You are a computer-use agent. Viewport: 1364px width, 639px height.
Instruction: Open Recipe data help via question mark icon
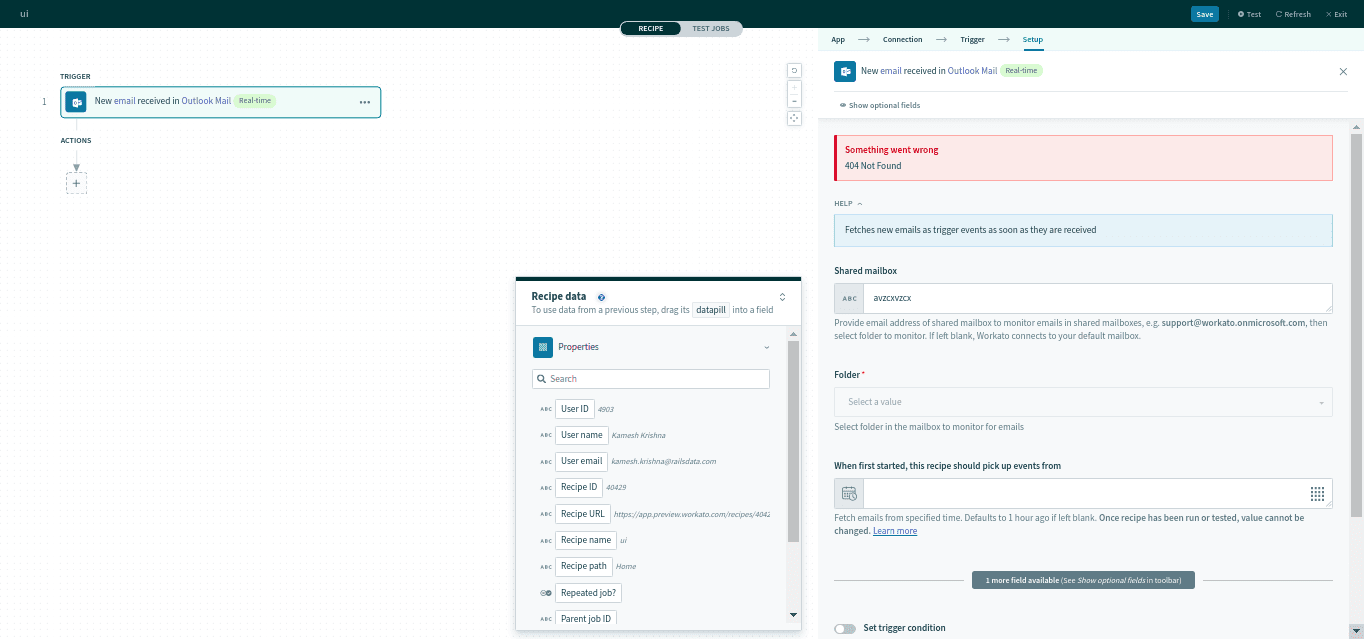pos(601,296)
